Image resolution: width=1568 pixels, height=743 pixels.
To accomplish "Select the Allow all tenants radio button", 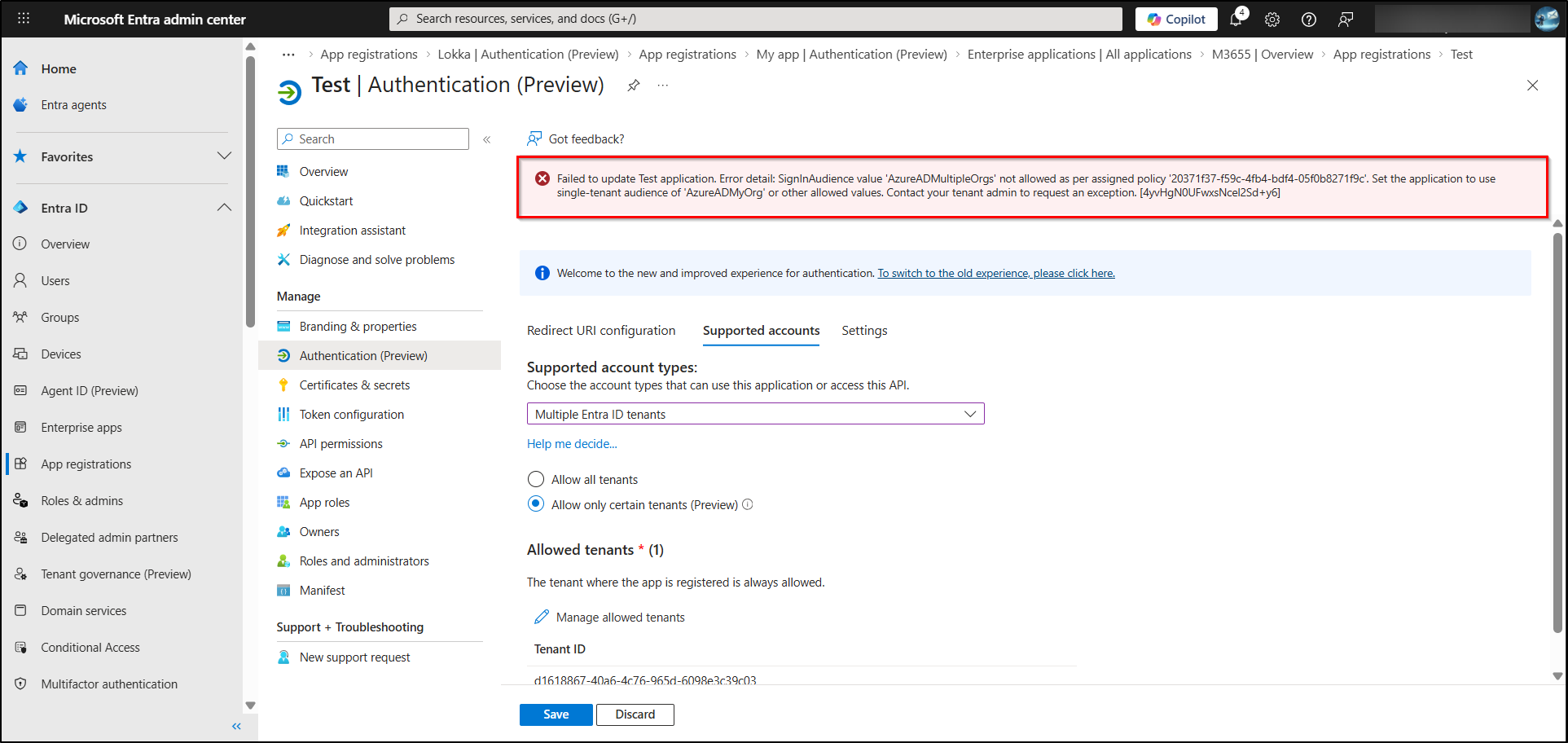I will point(536,480).
